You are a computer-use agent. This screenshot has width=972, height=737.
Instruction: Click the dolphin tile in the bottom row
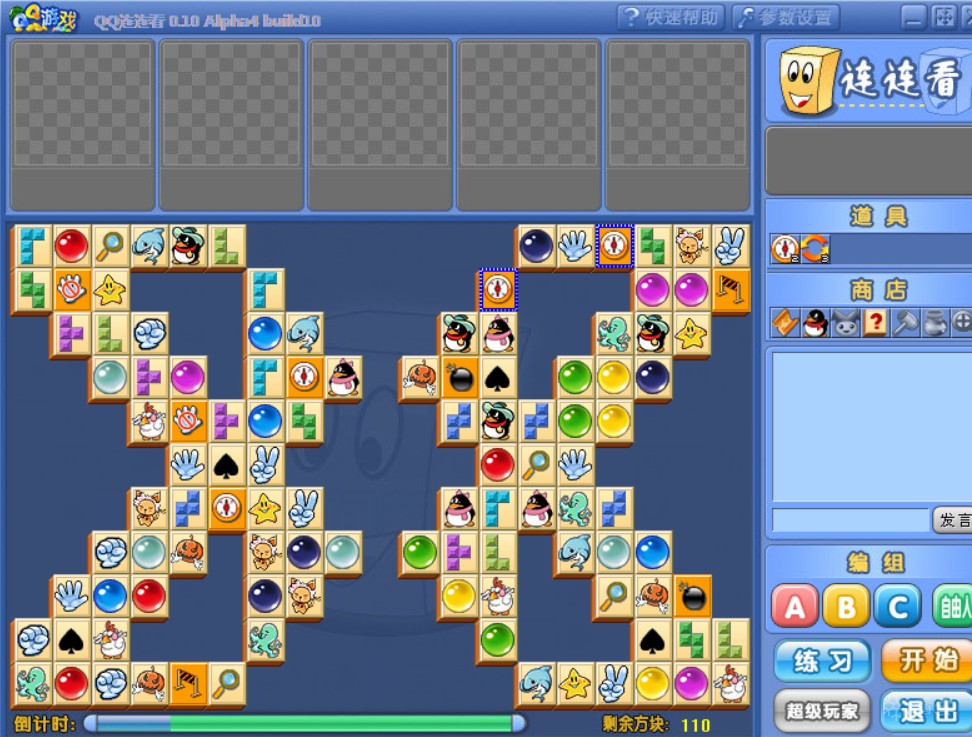click(x=536, y=683)
